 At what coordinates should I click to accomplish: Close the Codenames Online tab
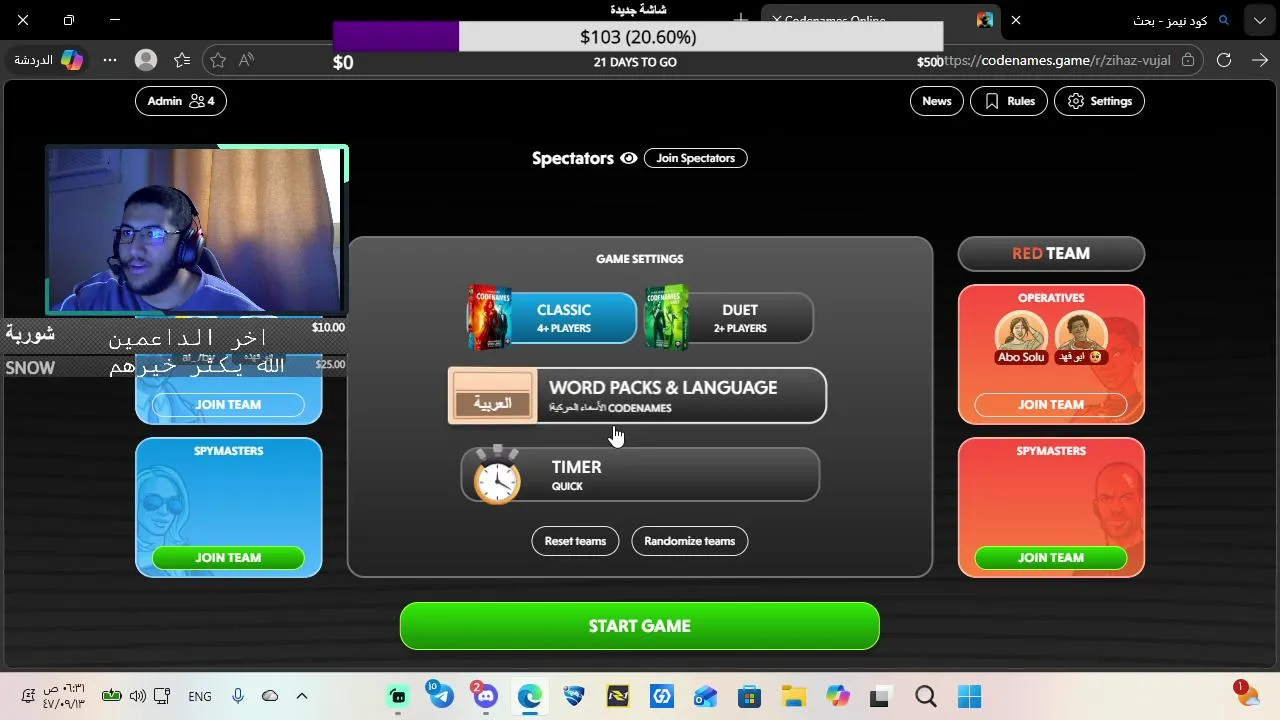click(777, 20)
